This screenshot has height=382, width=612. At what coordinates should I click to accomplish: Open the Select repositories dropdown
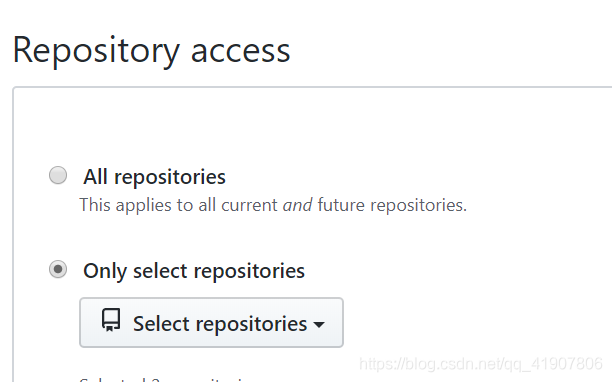point(211,323)
